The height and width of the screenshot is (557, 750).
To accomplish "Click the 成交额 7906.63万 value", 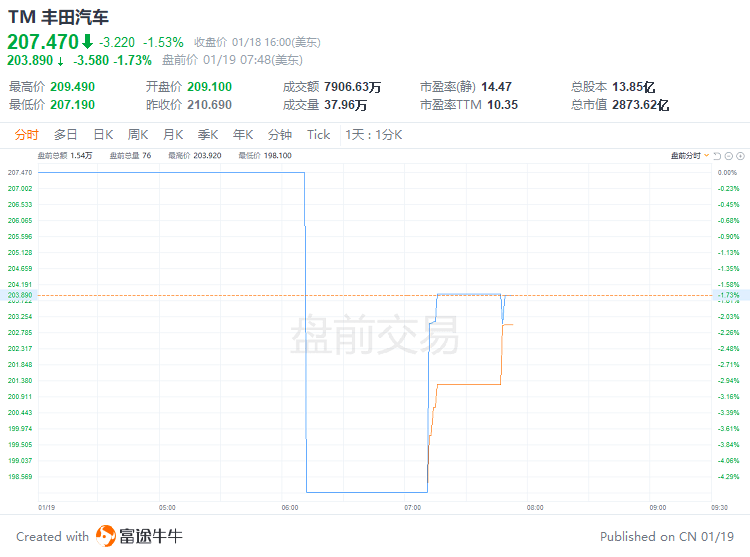I will tap(353, 87).
